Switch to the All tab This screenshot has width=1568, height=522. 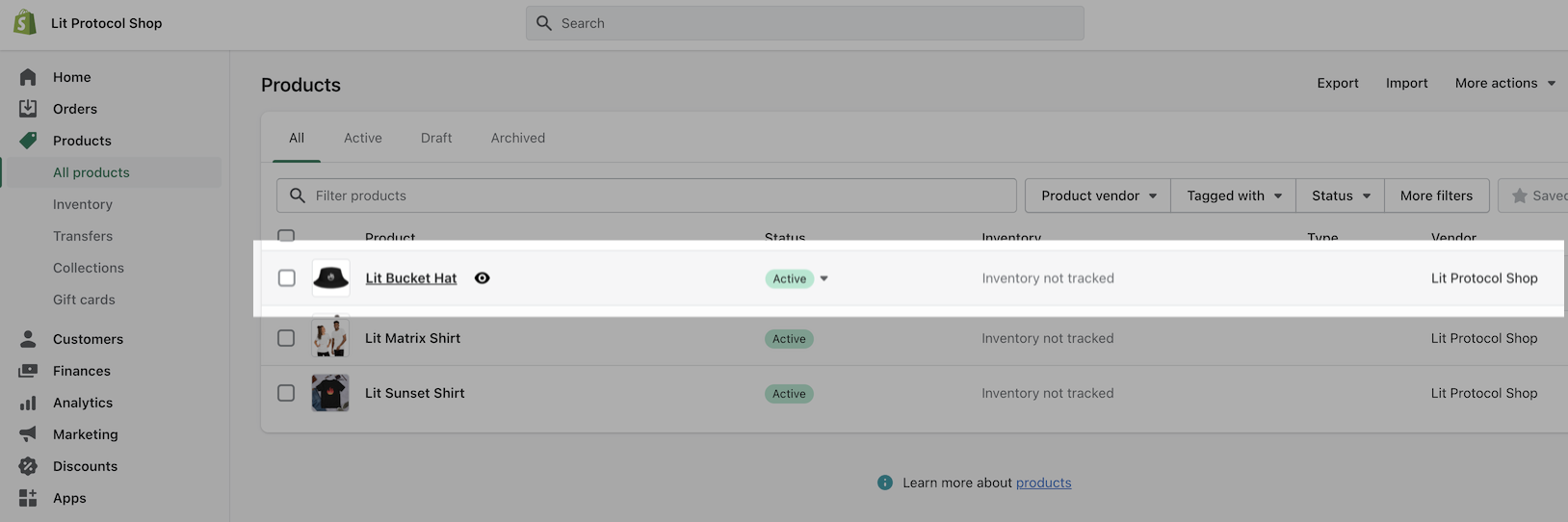coord(297,138)
